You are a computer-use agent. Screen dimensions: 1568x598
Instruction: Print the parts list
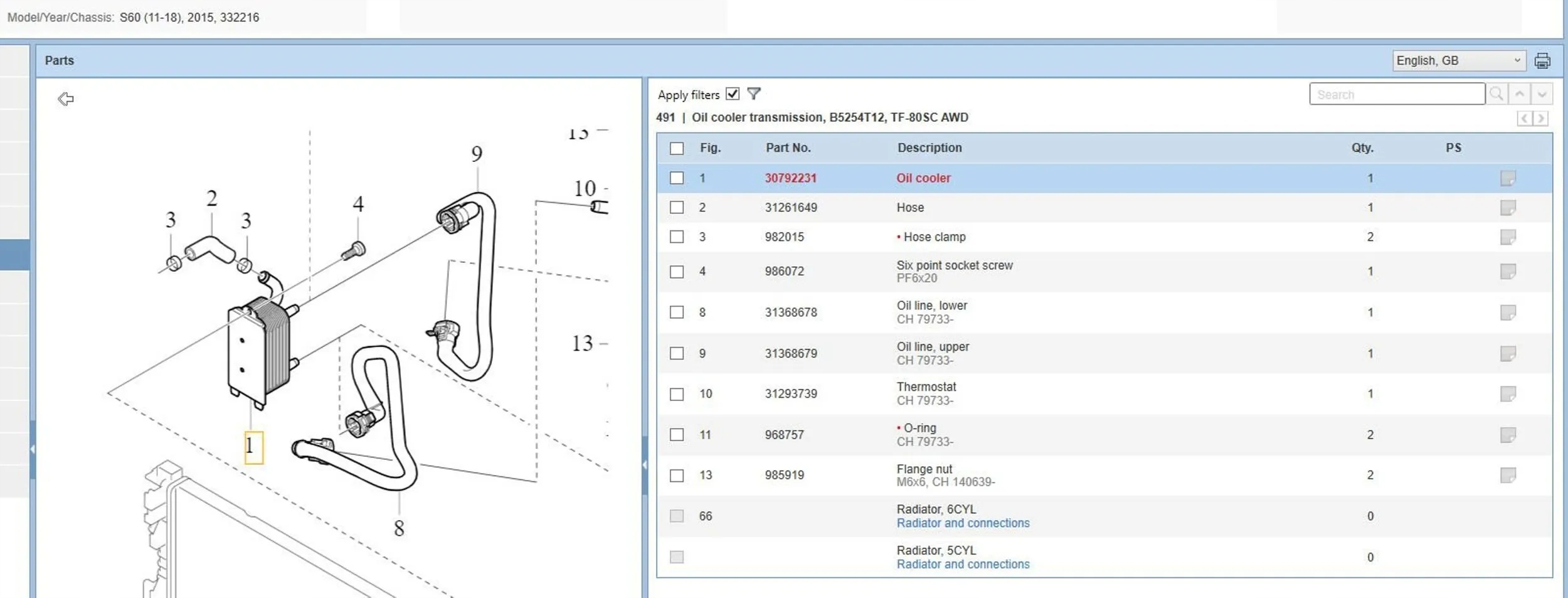click(1542, 61)
